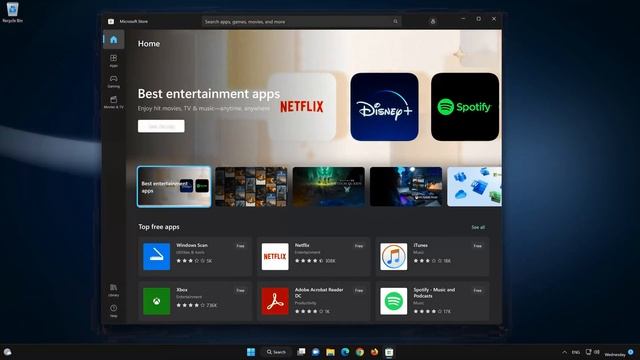The image size is (640, 360).
Task: Open the Home section in the sidebar
Action: pos(113,40)
